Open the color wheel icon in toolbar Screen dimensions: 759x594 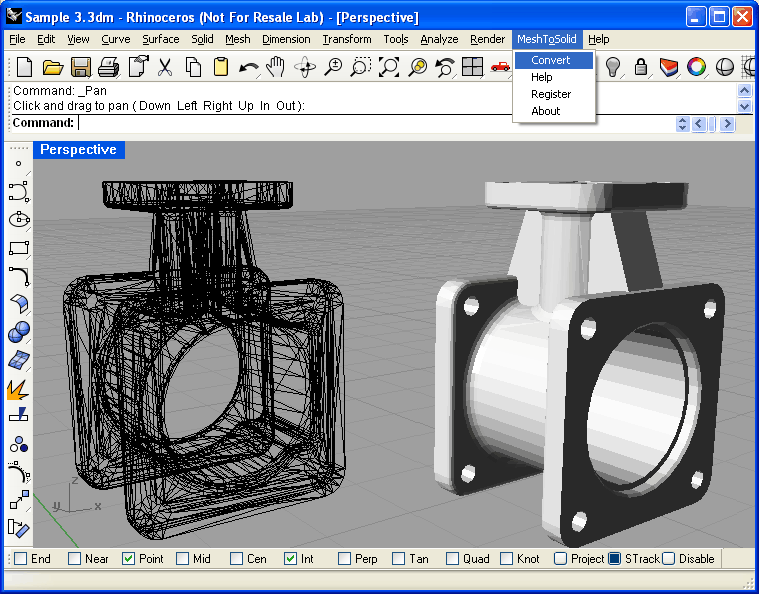point(696,67)
